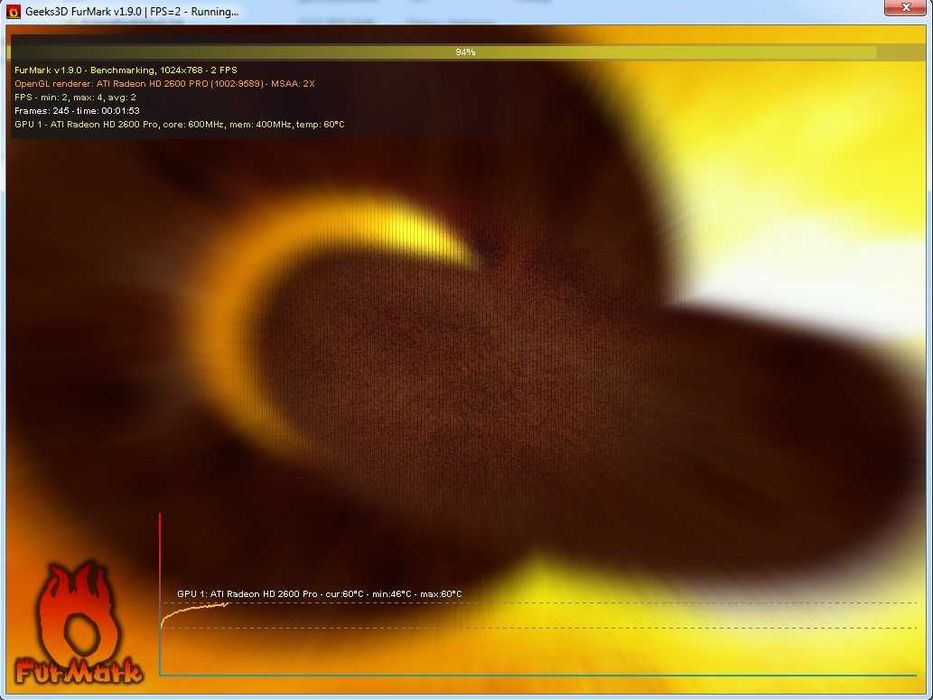Viewport: 933px width, 700px height.
Task: Click the 'FPS - min: 2, max: 4, avg: 2' line
Action: pos(75,97)
